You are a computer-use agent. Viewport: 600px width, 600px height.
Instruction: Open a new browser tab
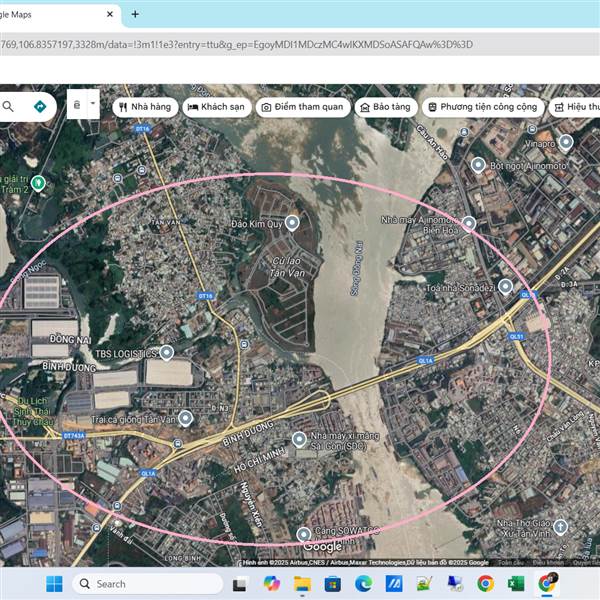pos(135,14)
